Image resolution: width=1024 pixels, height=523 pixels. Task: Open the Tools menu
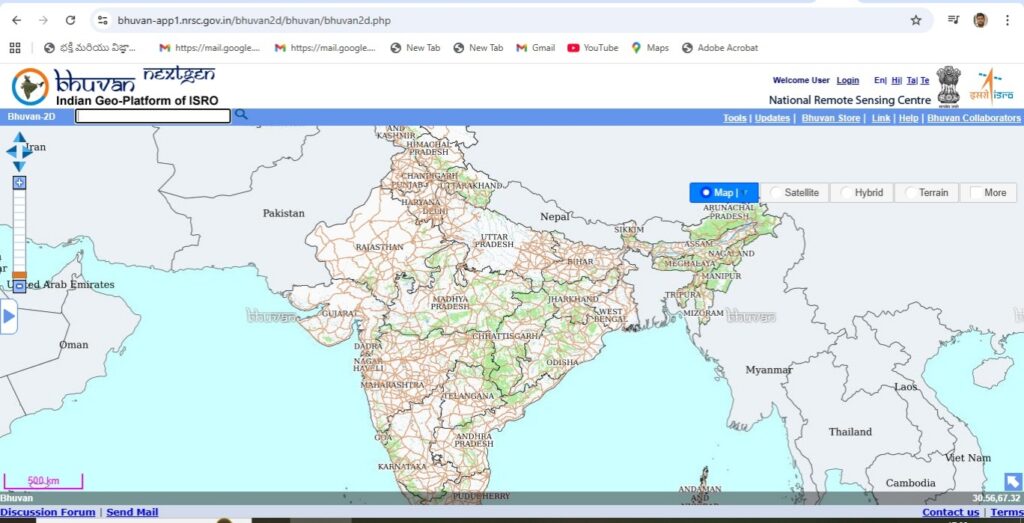click(734, 118)
